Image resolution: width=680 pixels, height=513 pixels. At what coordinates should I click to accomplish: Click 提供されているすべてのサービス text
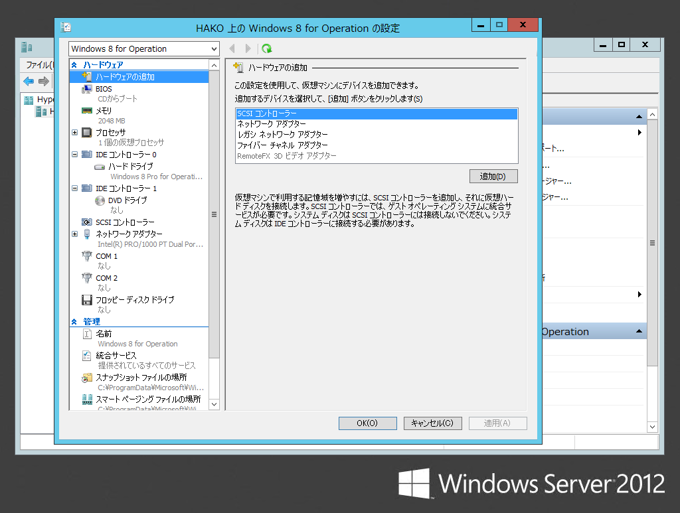pyautogui.click(x=147, y=366)
